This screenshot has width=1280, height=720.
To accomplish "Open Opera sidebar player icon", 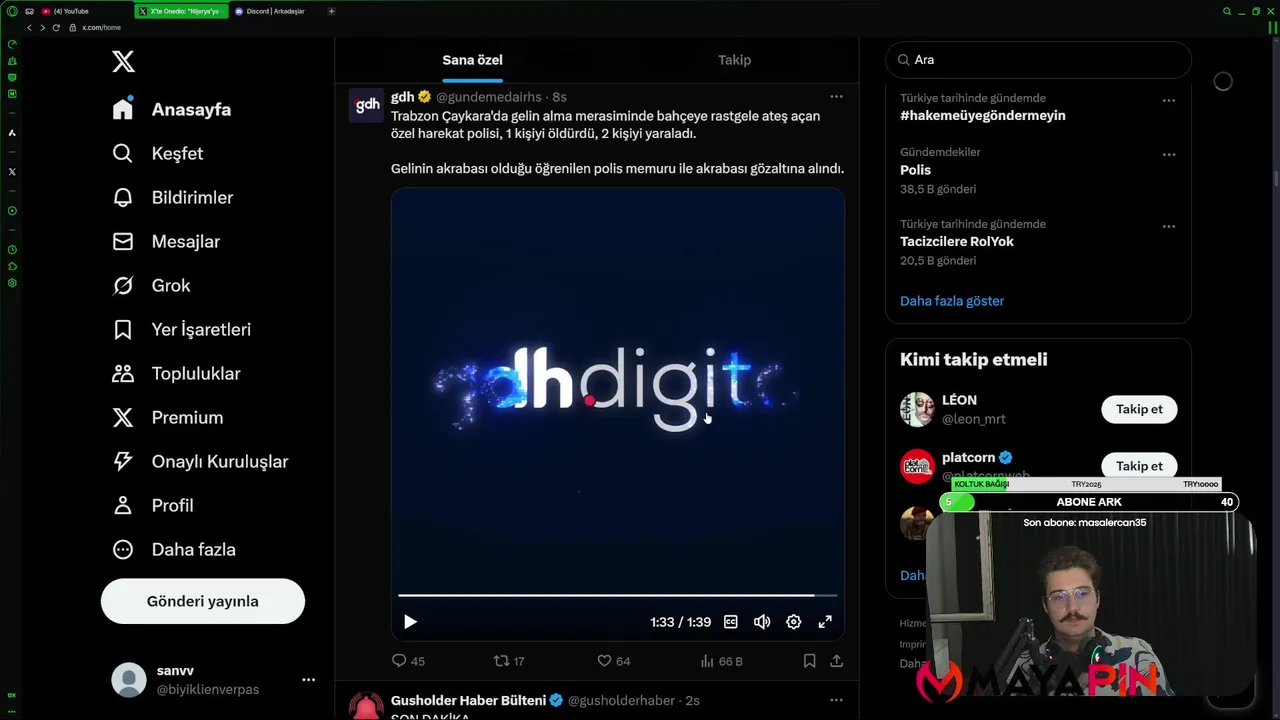I will 12,211.
